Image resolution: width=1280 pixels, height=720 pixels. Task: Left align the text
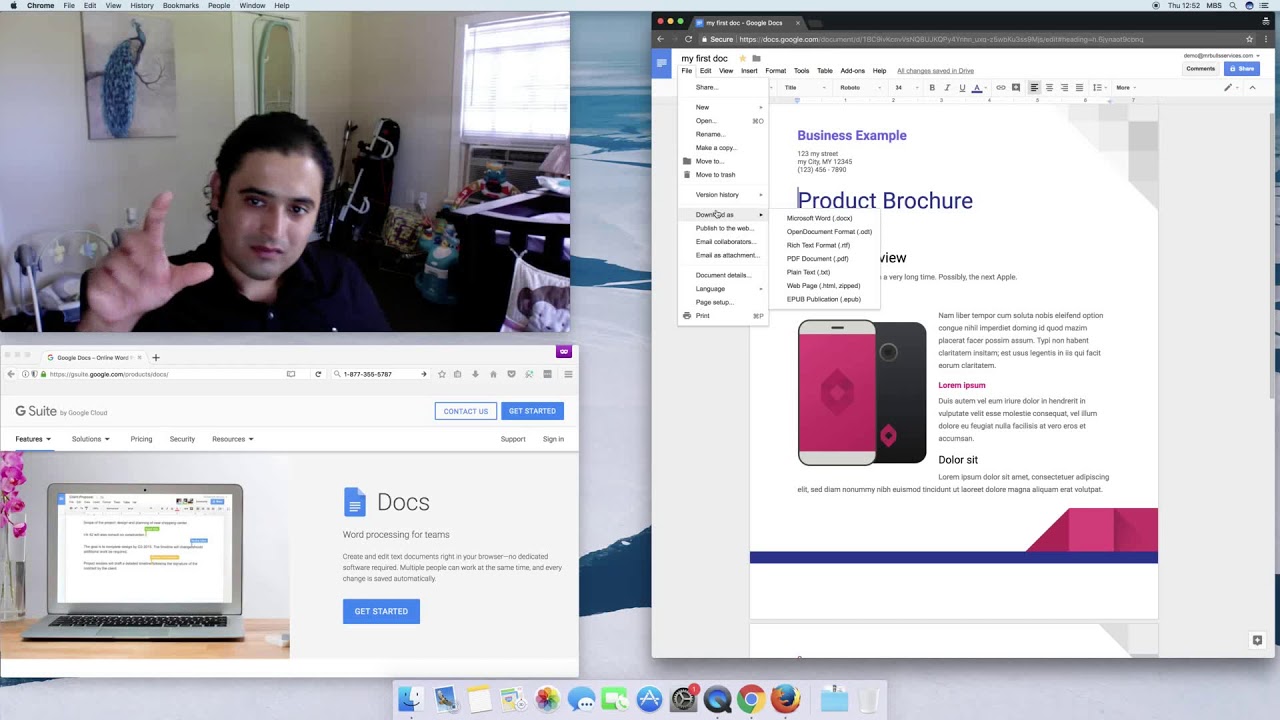point(1034,88)
